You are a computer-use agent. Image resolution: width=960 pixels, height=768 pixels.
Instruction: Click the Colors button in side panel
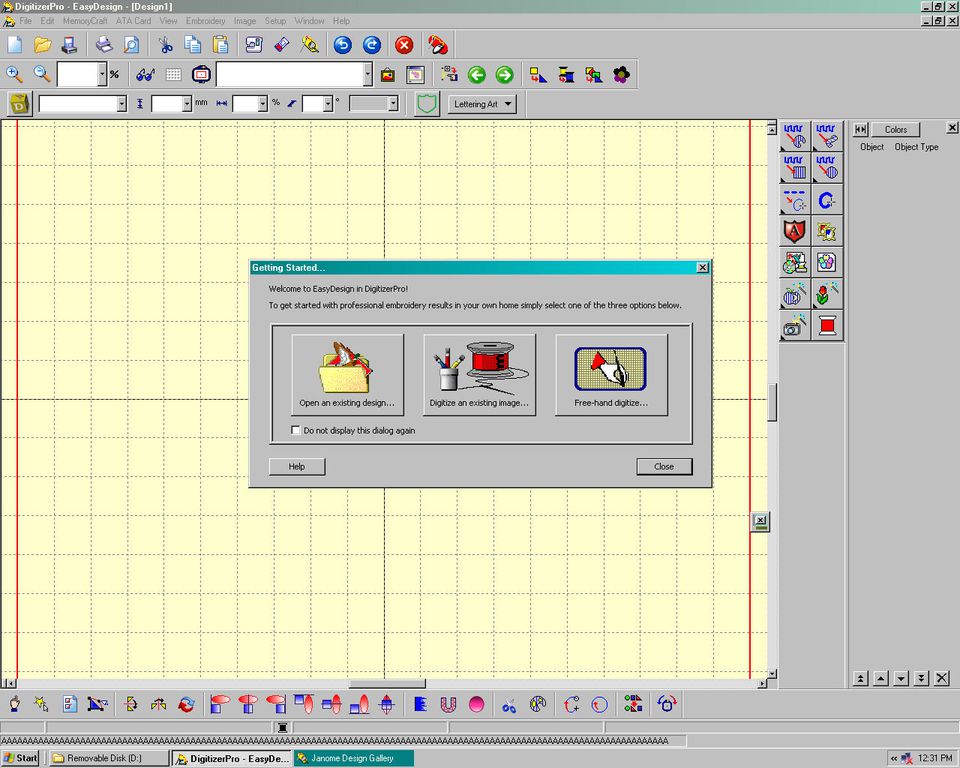coord(895,129)
